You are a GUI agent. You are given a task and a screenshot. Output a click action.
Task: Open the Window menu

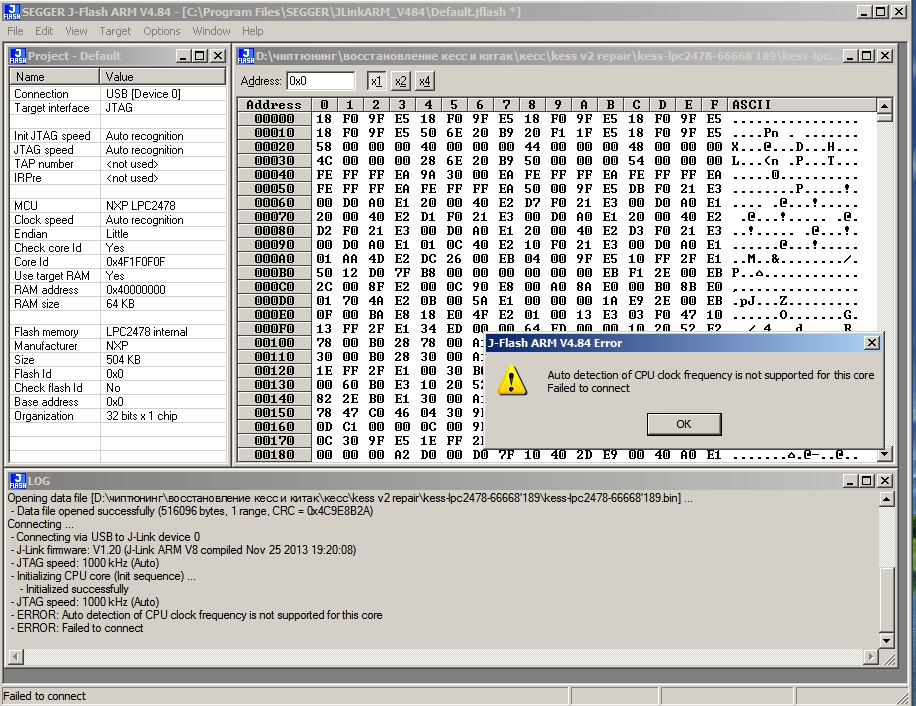coord(211,31)
